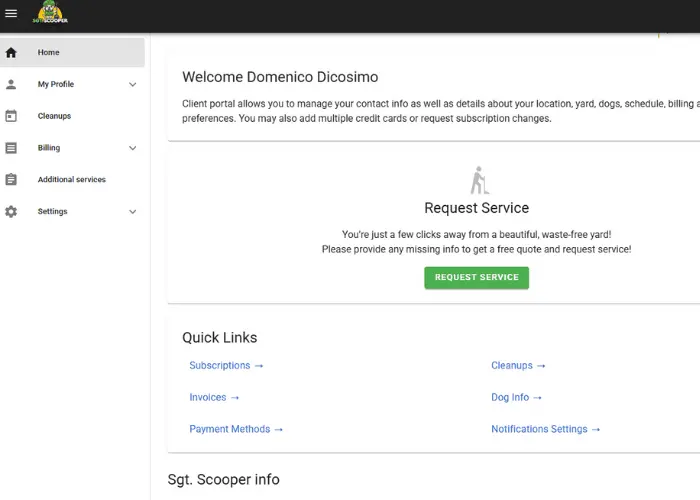Click the My Profile person icon
700x500 pixels.
coord(11,84)
